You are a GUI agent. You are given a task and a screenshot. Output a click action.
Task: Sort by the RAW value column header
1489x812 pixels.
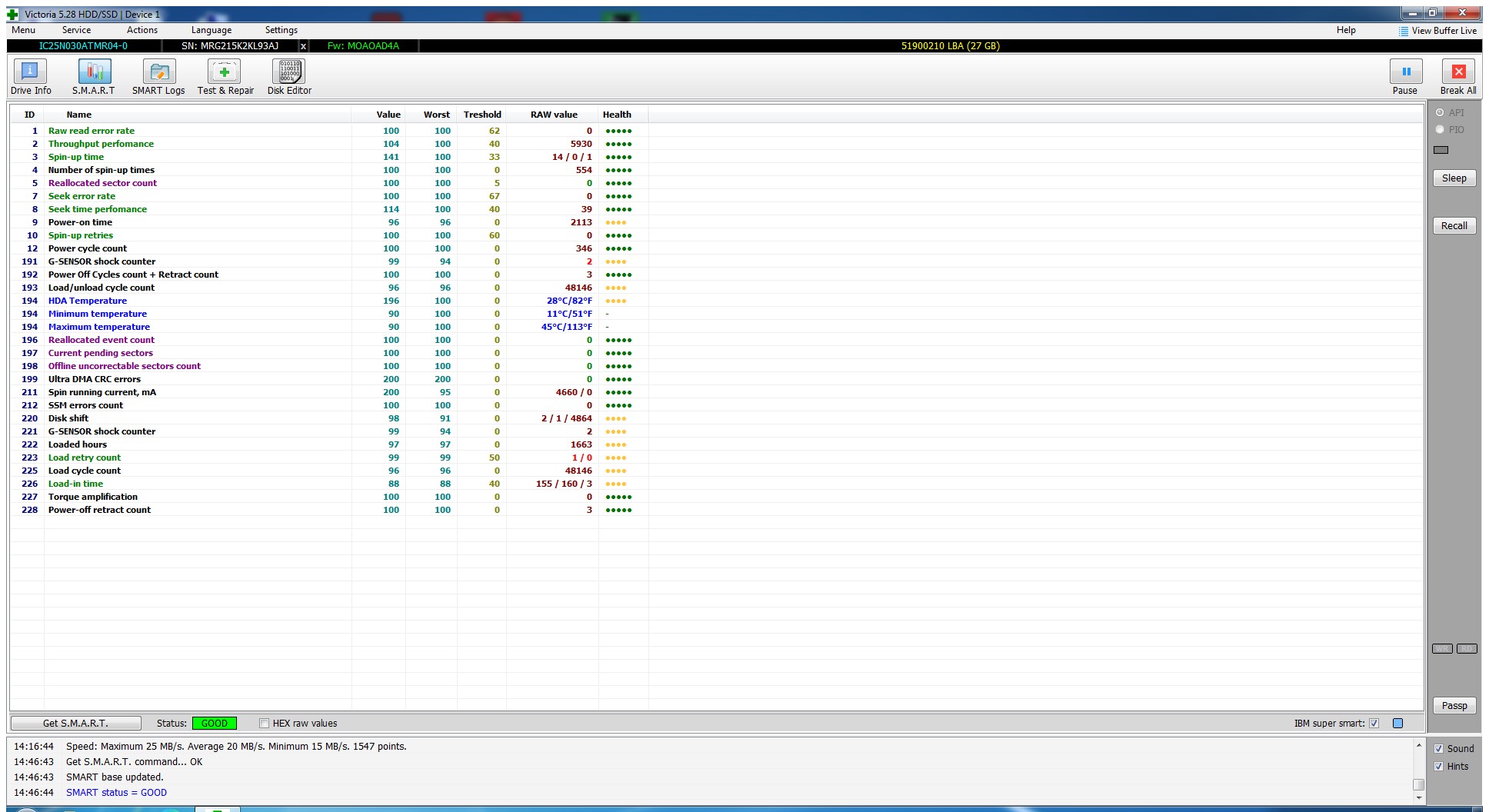pos(554,115)
